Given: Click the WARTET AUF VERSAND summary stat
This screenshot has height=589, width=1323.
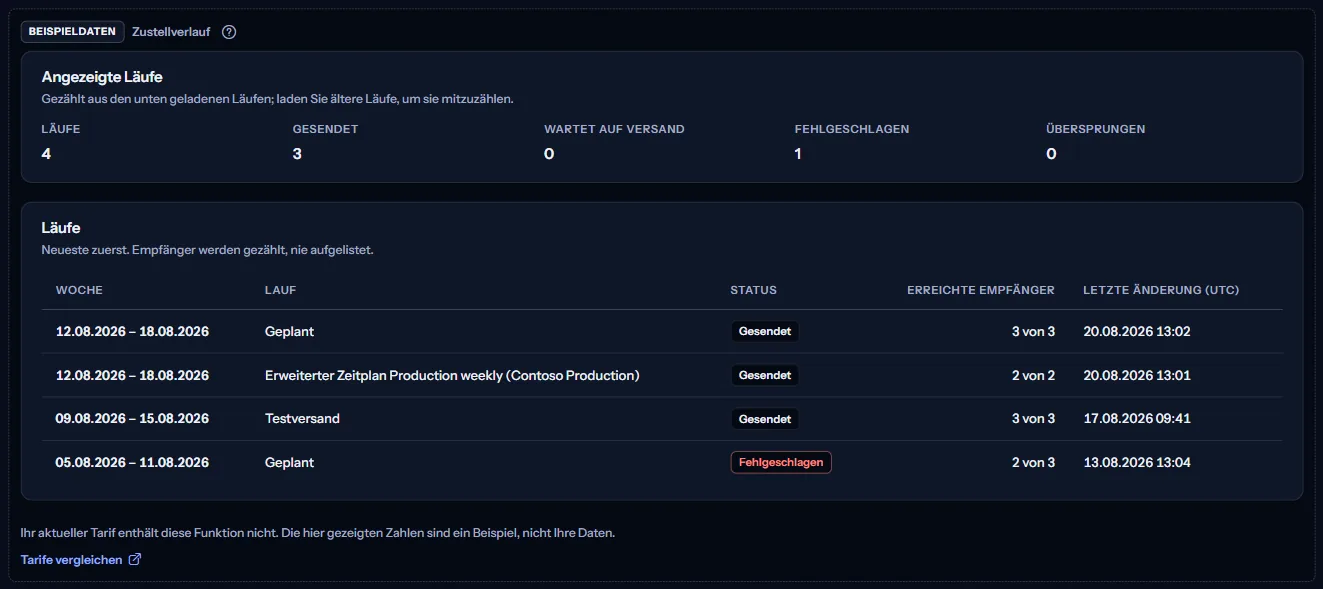Looking at the screenshot, I should pyautogui.click(x=614, y=142).
